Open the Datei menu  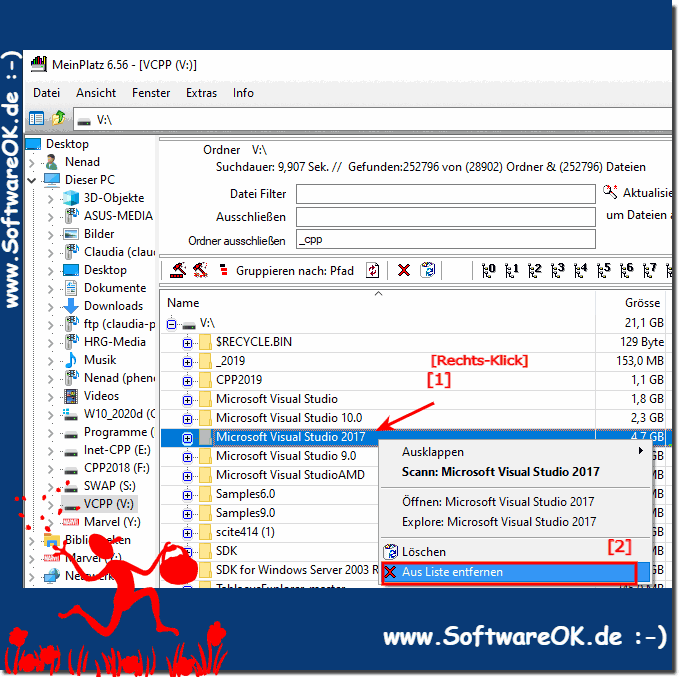coord(46,93)
